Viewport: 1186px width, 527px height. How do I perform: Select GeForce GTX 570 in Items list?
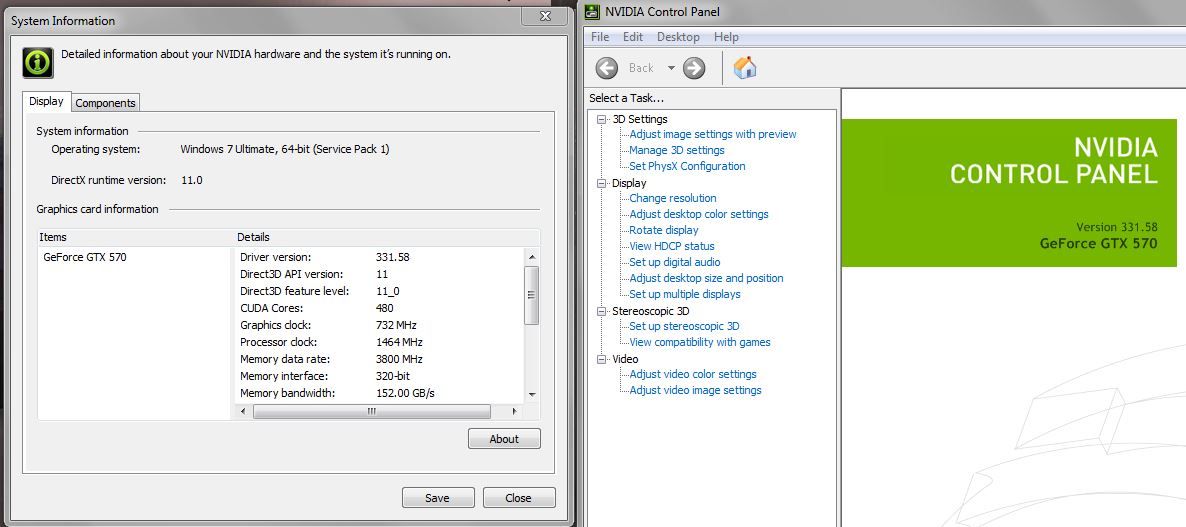click(x=85, y=257)
